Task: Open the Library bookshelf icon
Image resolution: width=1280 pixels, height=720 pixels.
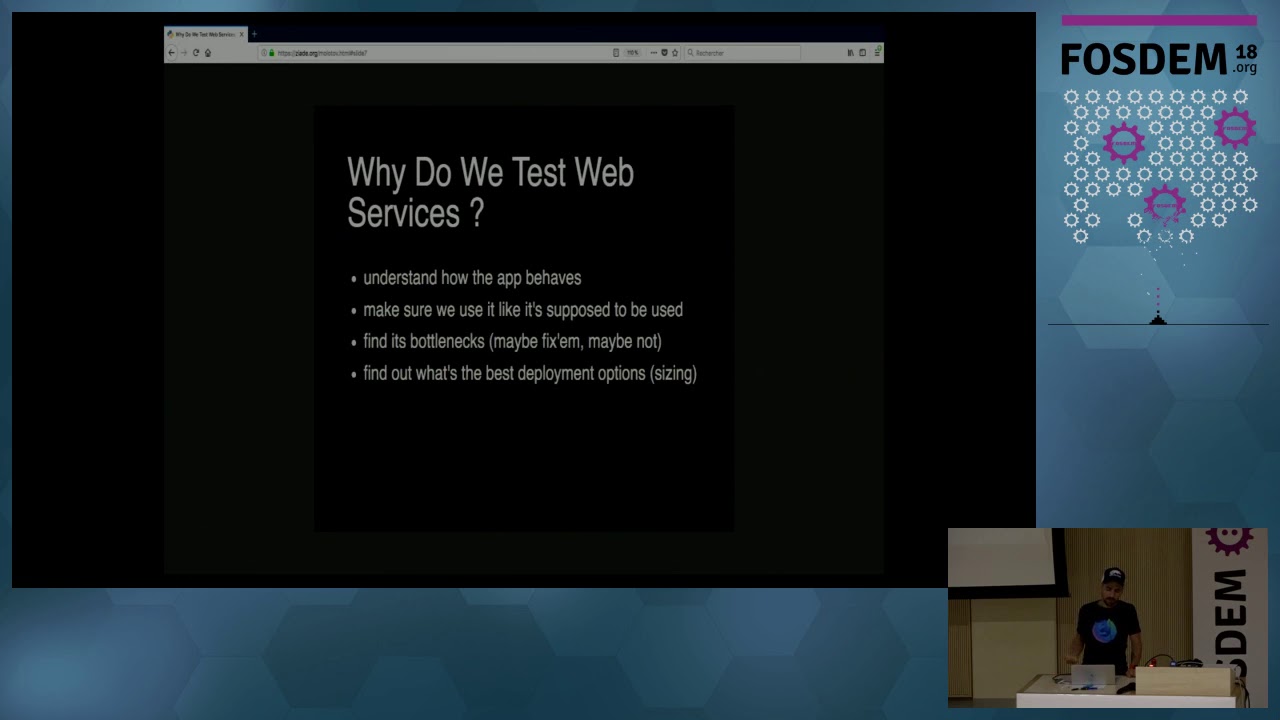Action: coord(851,53)
